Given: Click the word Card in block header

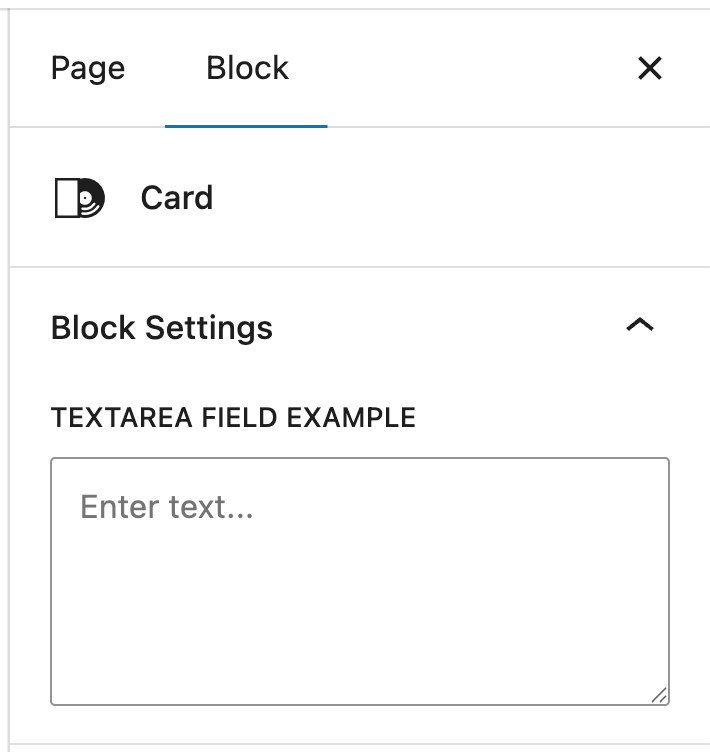Looking at the screenshot, I should pyautogui.click(x=176, y=198).
